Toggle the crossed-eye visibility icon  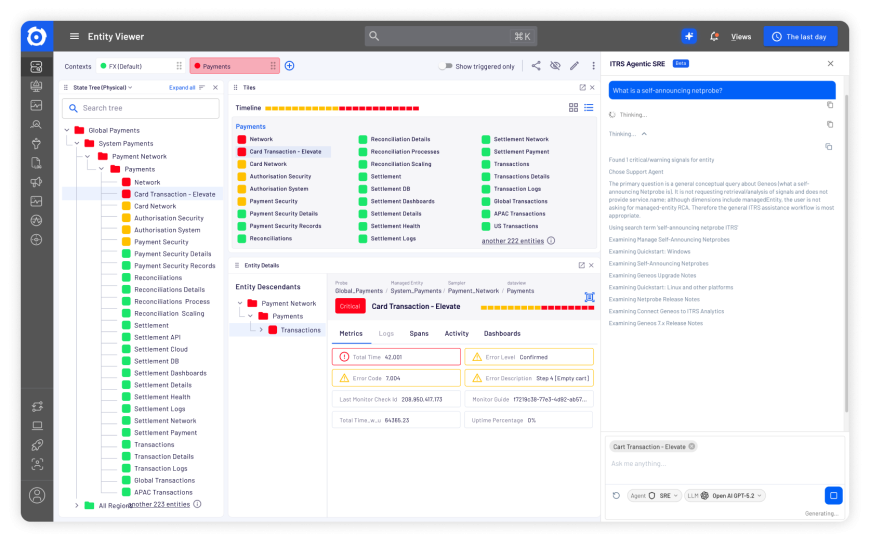coord(555,66)
